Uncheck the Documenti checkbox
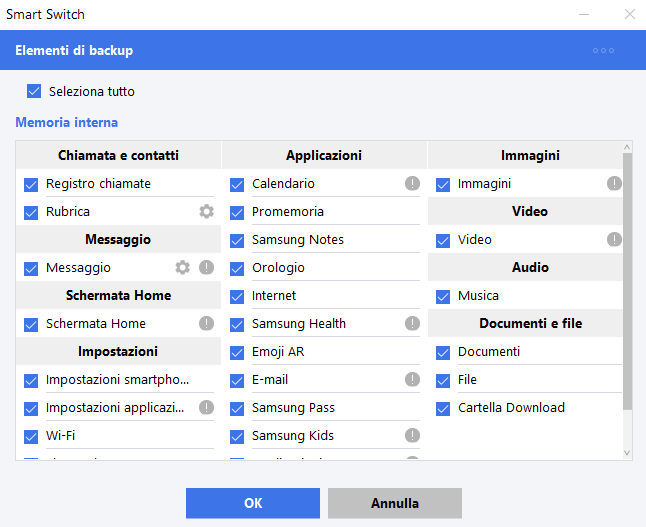The height and width of the screenshot is (527, 646). (443, 353)
